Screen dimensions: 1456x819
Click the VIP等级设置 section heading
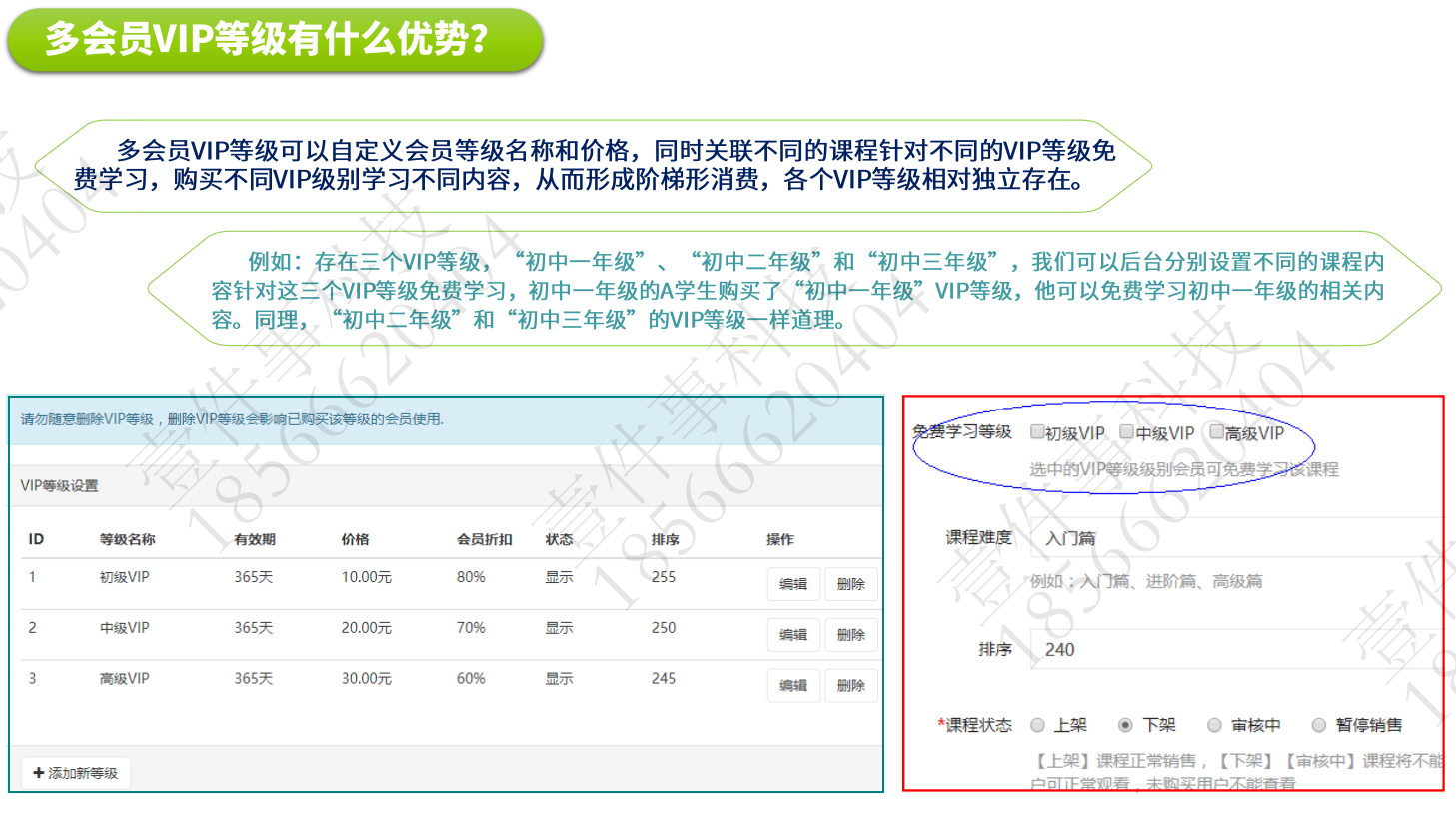click(60, 486)
